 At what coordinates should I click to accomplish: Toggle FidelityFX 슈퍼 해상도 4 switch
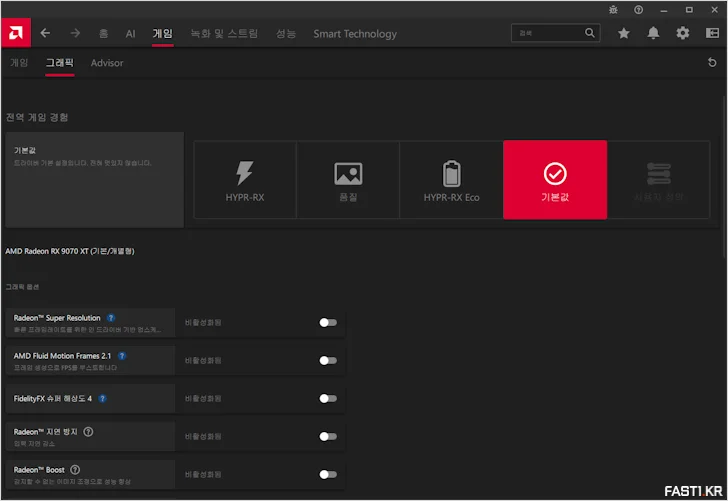(x=328, y=398)
